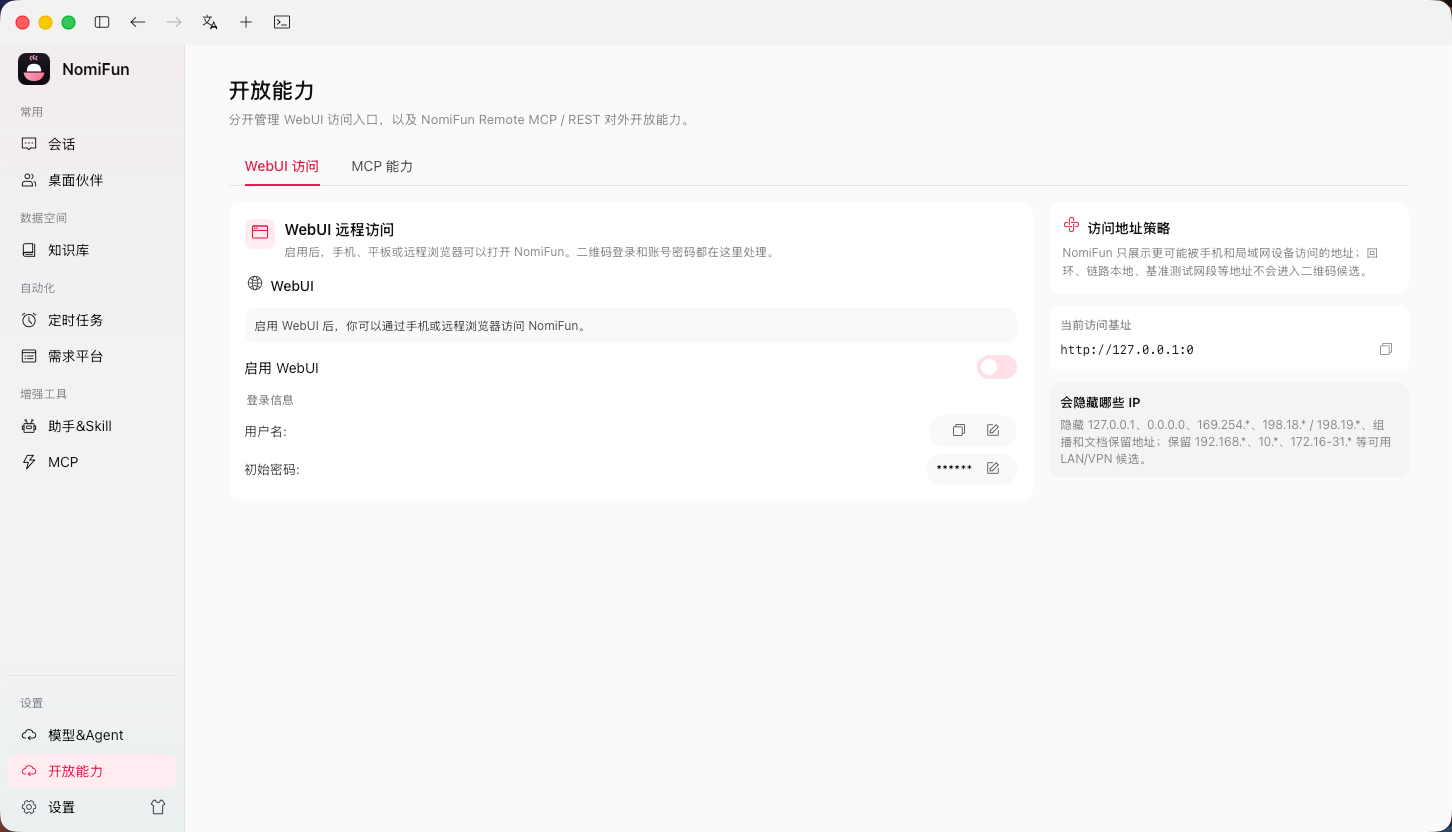Click the http://127.0.0.1:0 address text
This screenshot has height=832, width=1452.
click(1127, 350)
